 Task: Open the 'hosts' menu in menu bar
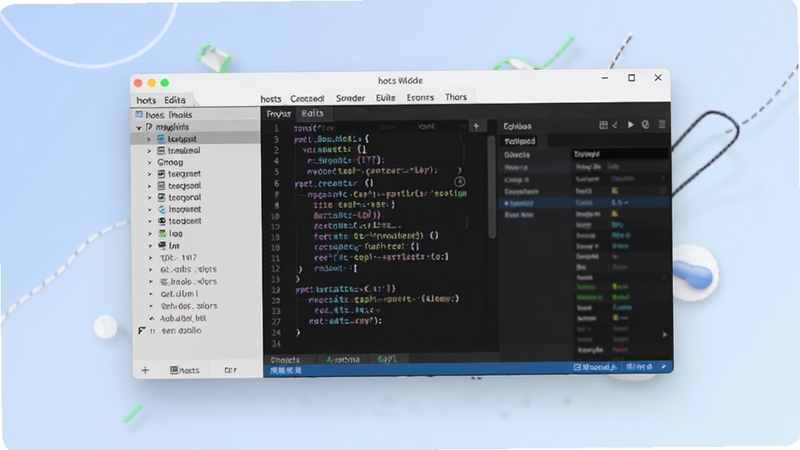pyautogui.click(x=271, y=99)
